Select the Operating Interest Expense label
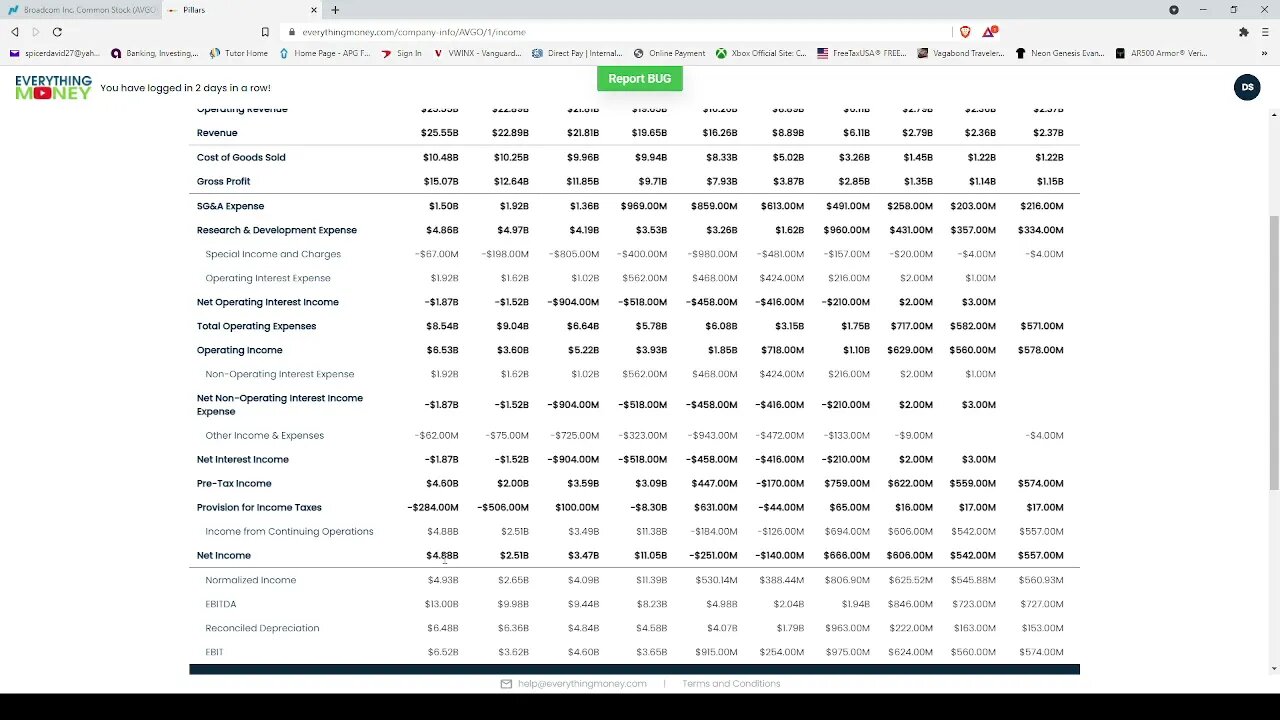Viewport: 1280px width, 720px height. point(268,278)
